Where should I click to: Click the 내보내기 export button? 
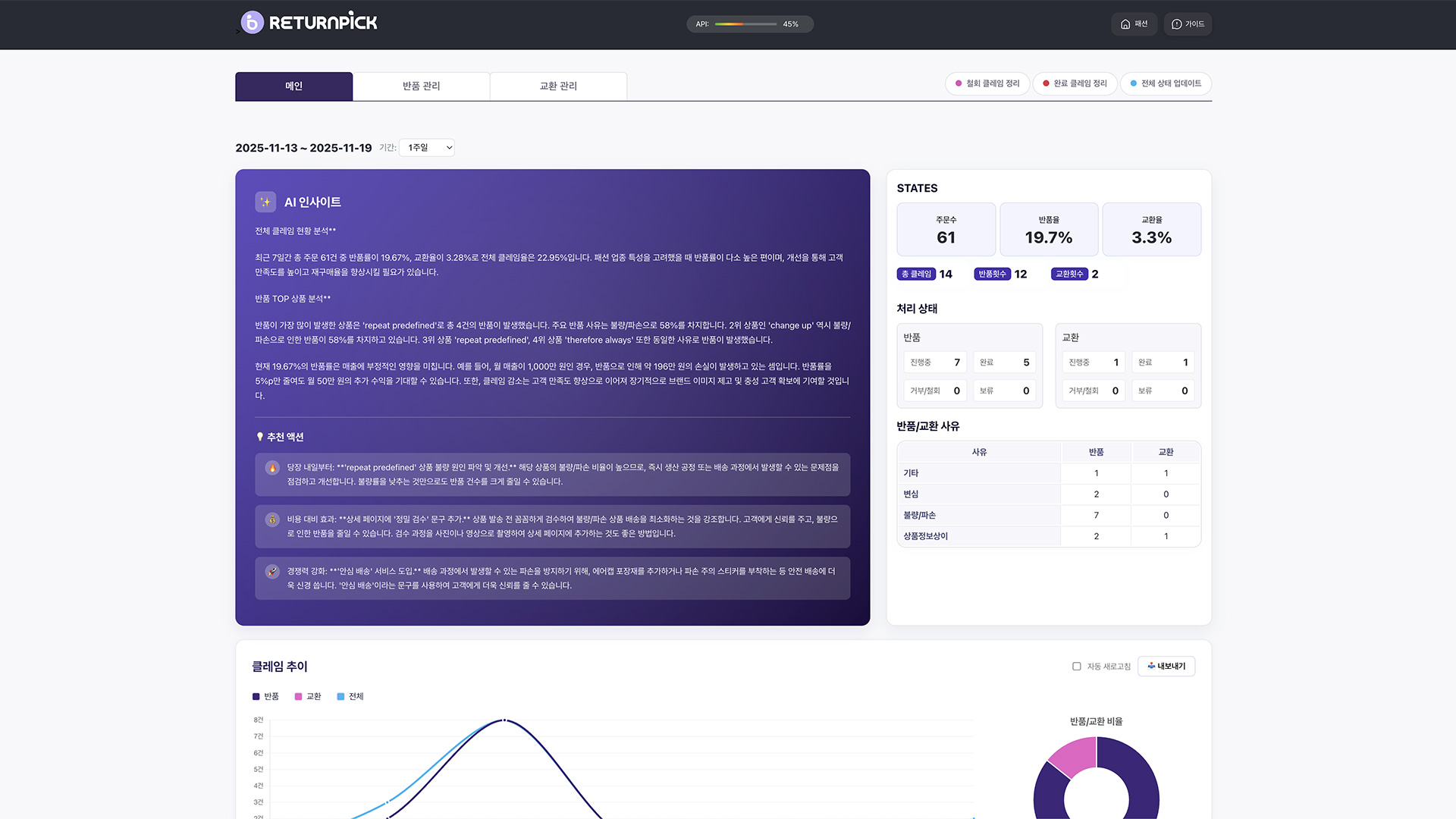pos(1166,667)
